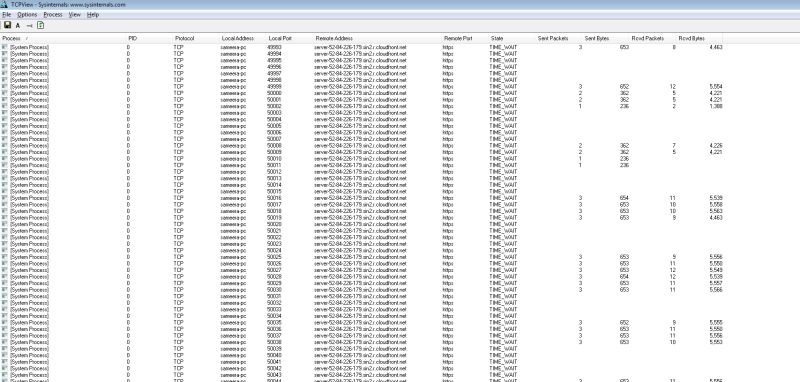This screenshot has height=382, width=800.
Task: Select local port cell 50031
Action: (274, 296)
